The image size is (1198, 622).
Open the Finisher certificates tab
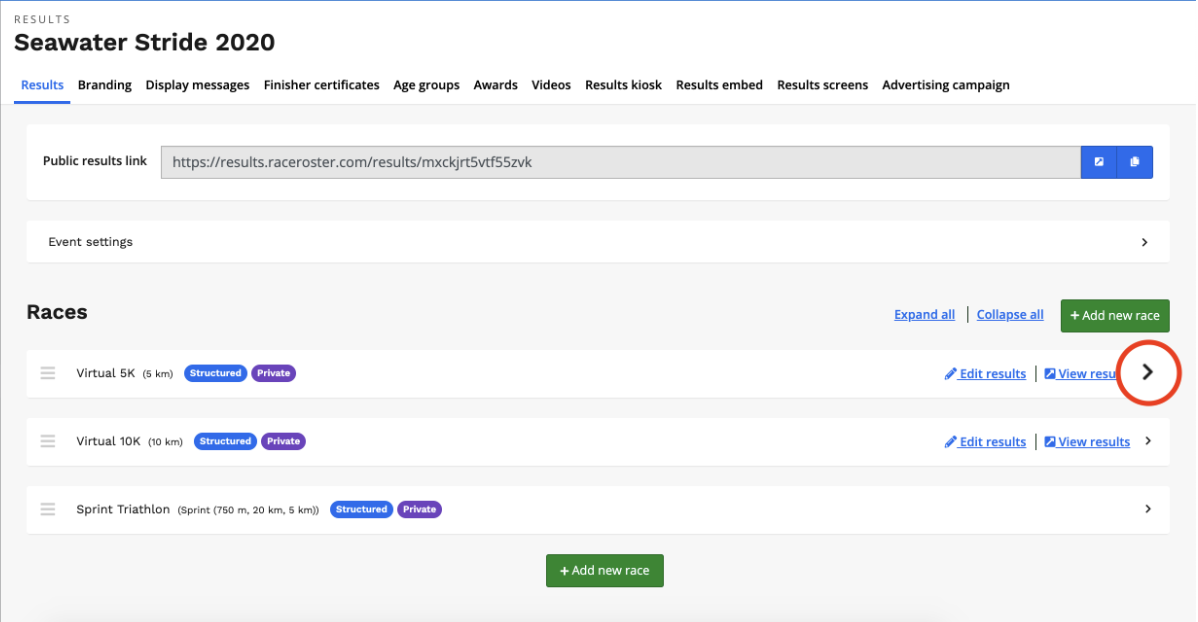coord(321,85)
